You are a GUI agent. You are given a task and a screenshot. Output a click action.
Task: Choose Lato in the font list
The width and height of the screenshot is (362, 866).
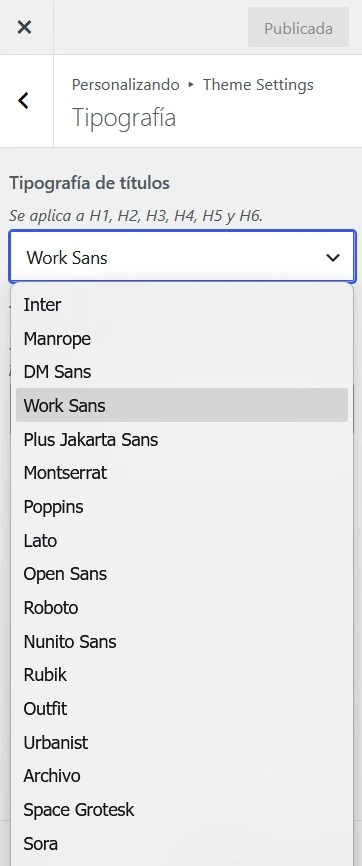click(x=182, y=540)
